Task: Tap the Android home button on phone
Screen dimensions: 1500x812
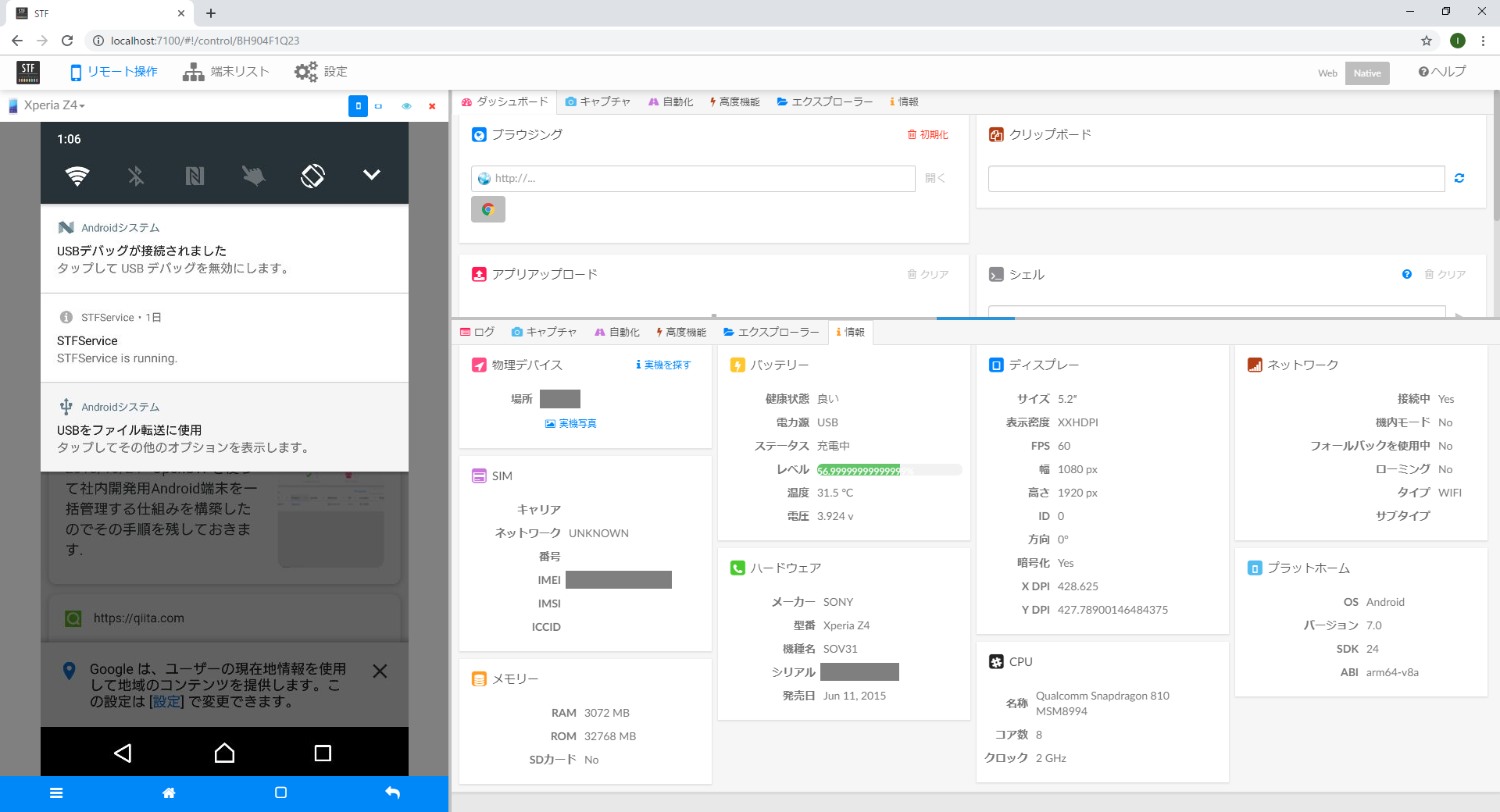Action: [x=224, y=753]
